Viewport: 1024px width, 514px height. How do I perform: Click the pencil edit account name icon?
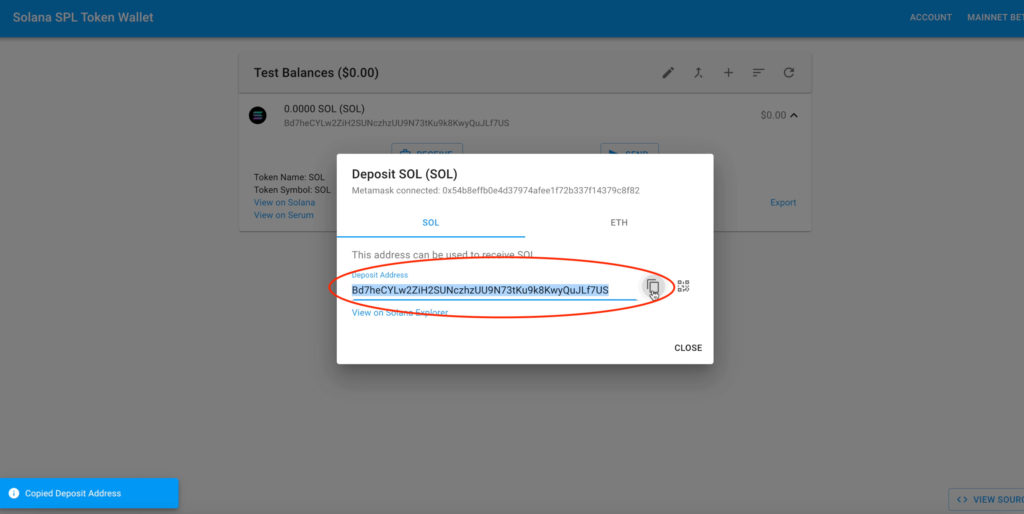click(667, 72)
